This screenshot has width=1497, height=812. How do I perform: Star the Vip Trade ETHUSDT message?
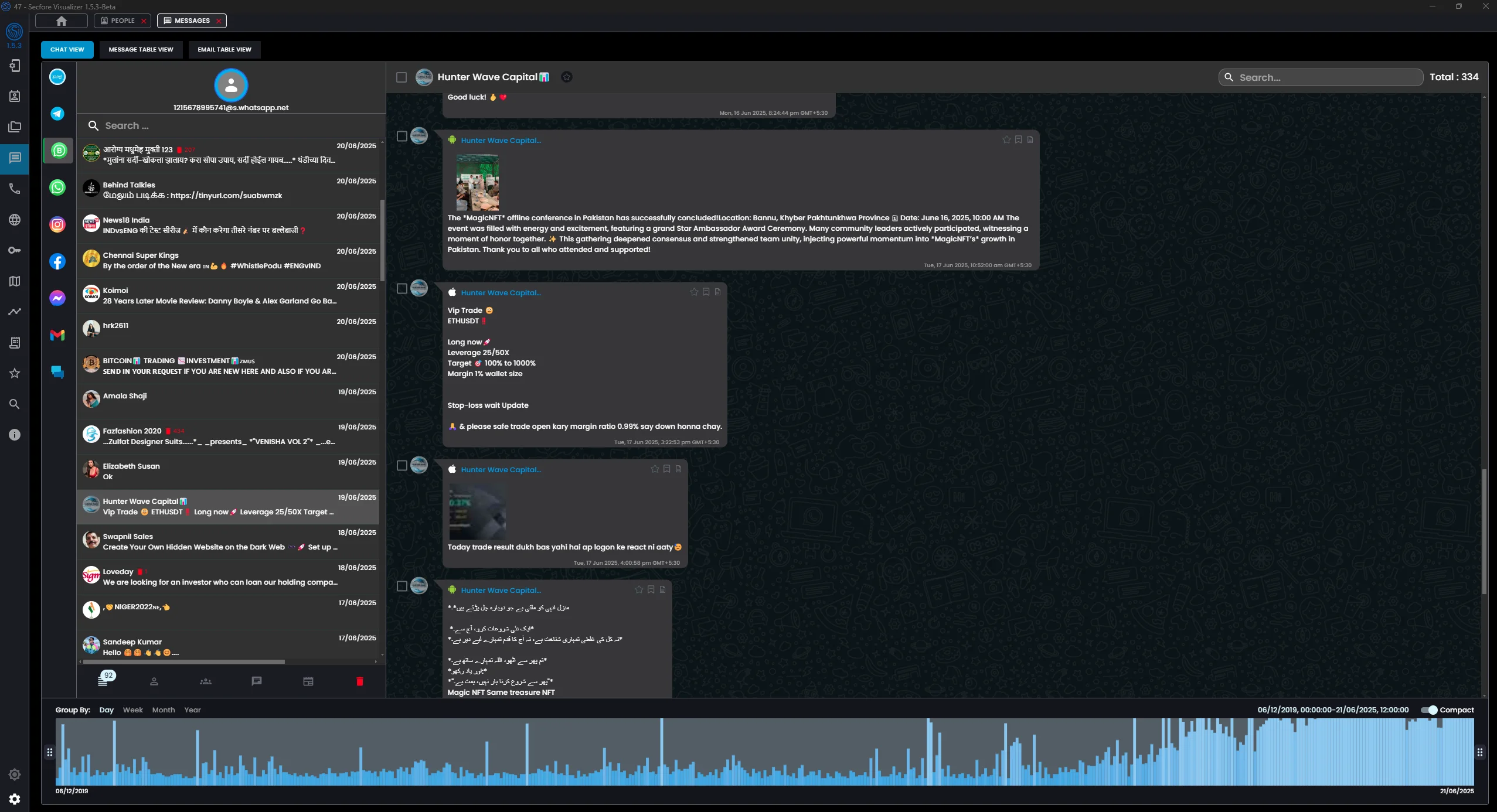(x=694, y=292)
